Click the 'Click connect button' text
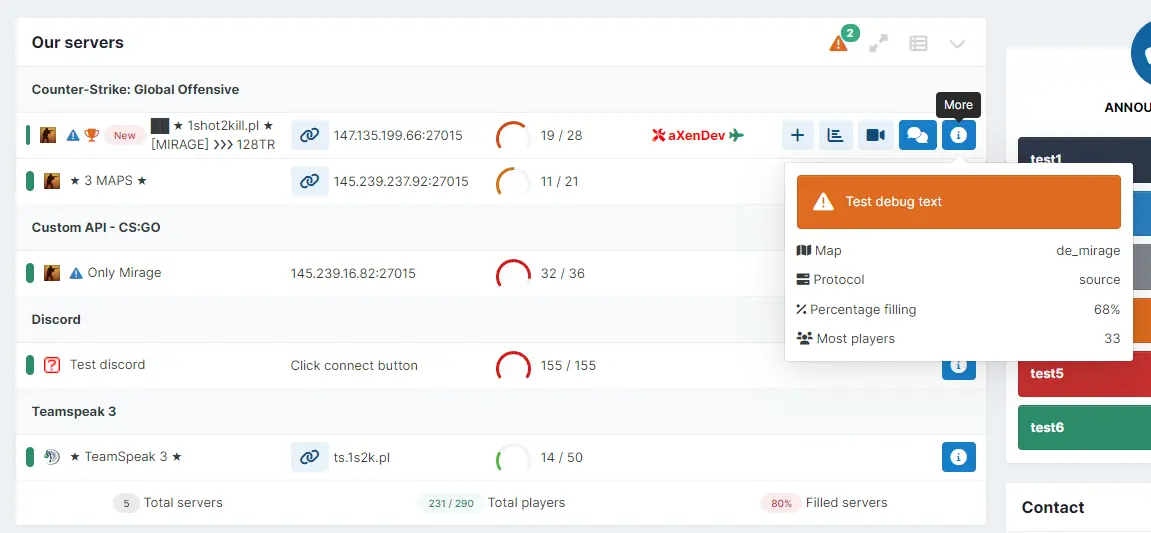 [x=354, y=366]
